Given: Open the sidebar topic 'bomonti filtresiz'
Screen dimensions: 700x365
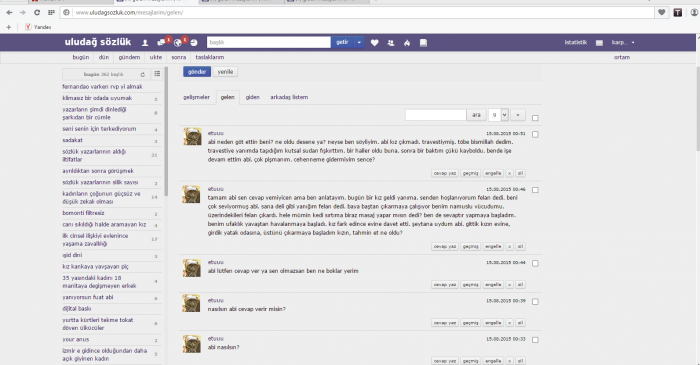Looking at the screenshot, I should pyautogui.click(x=83, y=213).
